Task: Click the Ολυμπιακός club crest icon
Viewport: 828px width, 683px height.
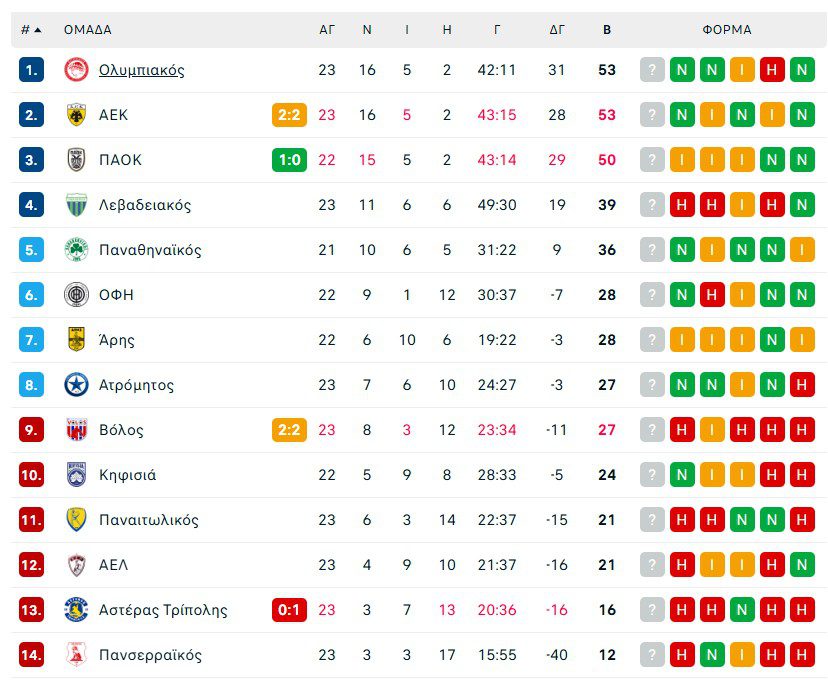Action: pos(76,70)
